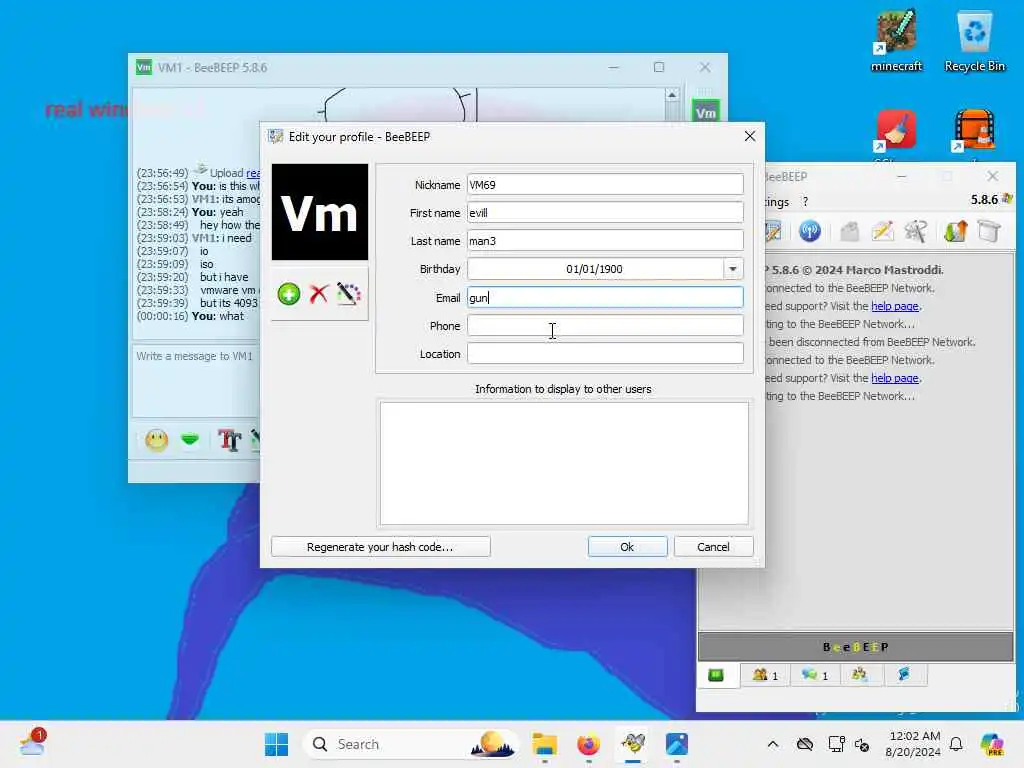The width and height of the screenshot is (1024, 768).
Task: Switch to the chats tab showing 1
Action: click(x=815, y=675)
